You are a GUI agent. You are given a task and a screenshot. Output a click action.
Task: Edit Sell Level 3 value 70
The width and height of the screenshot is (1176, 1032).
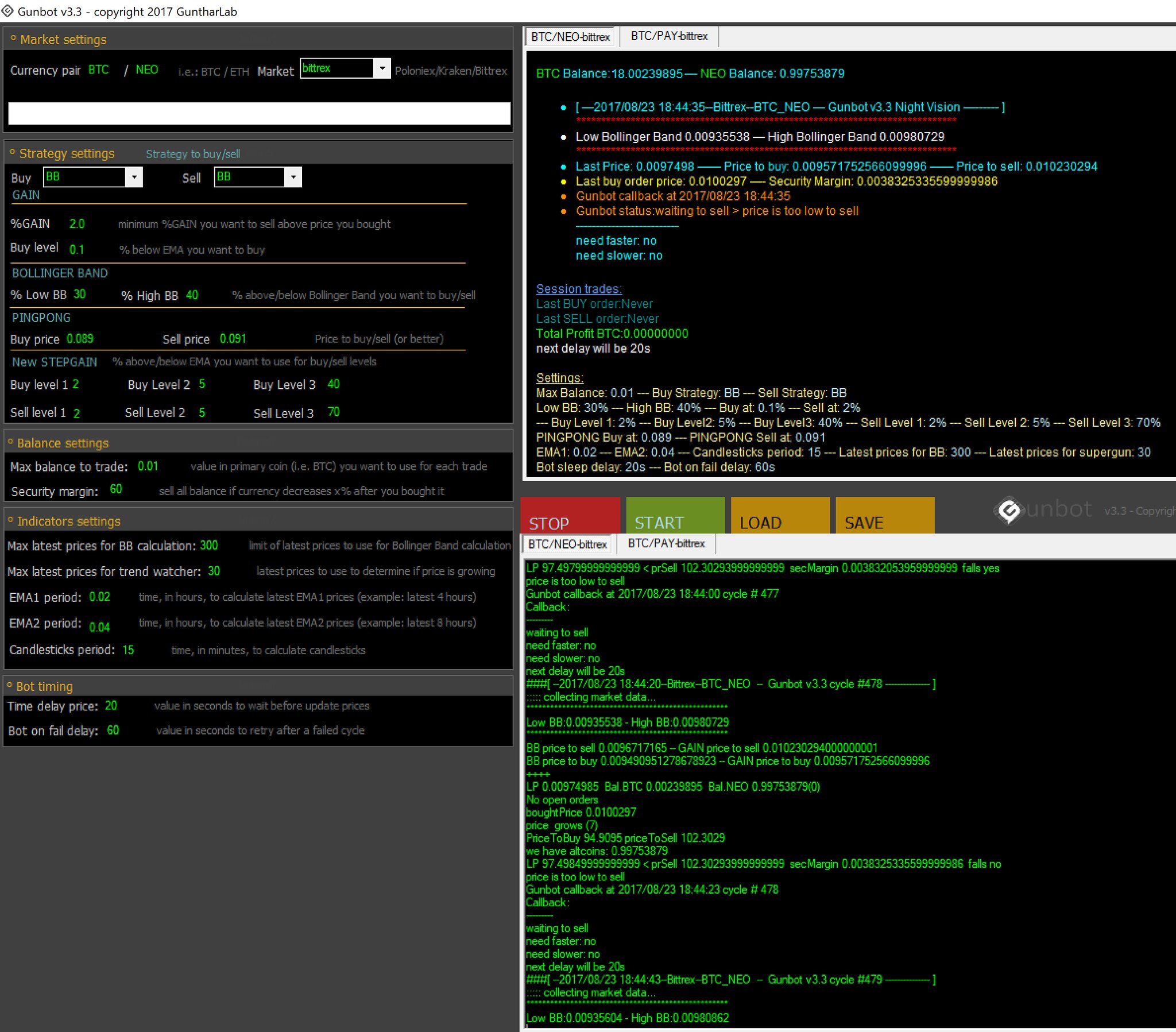pyautogui.click(x=334, y=412)
